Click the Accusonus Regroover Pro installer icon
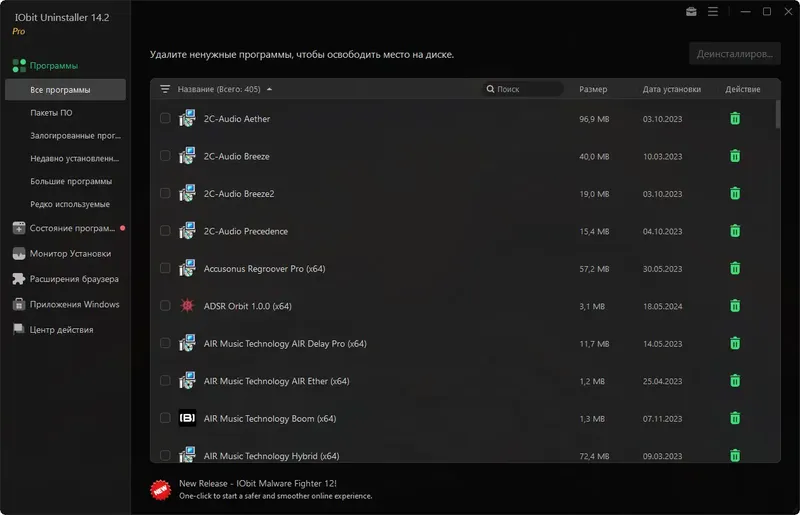 187,268
